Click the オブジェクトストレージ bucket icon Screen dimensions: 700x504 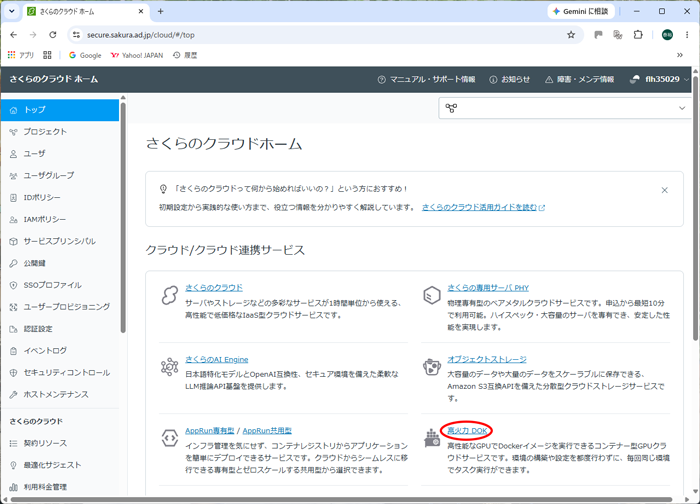[432, 367]
